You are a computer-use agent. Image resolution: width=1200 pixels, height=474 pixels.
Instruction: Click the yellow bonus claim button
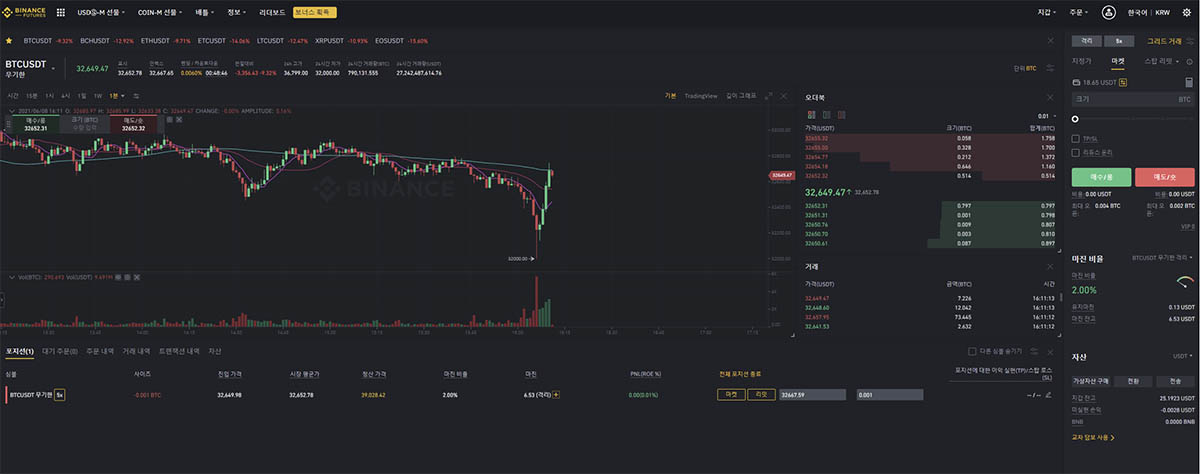point(314,13)
